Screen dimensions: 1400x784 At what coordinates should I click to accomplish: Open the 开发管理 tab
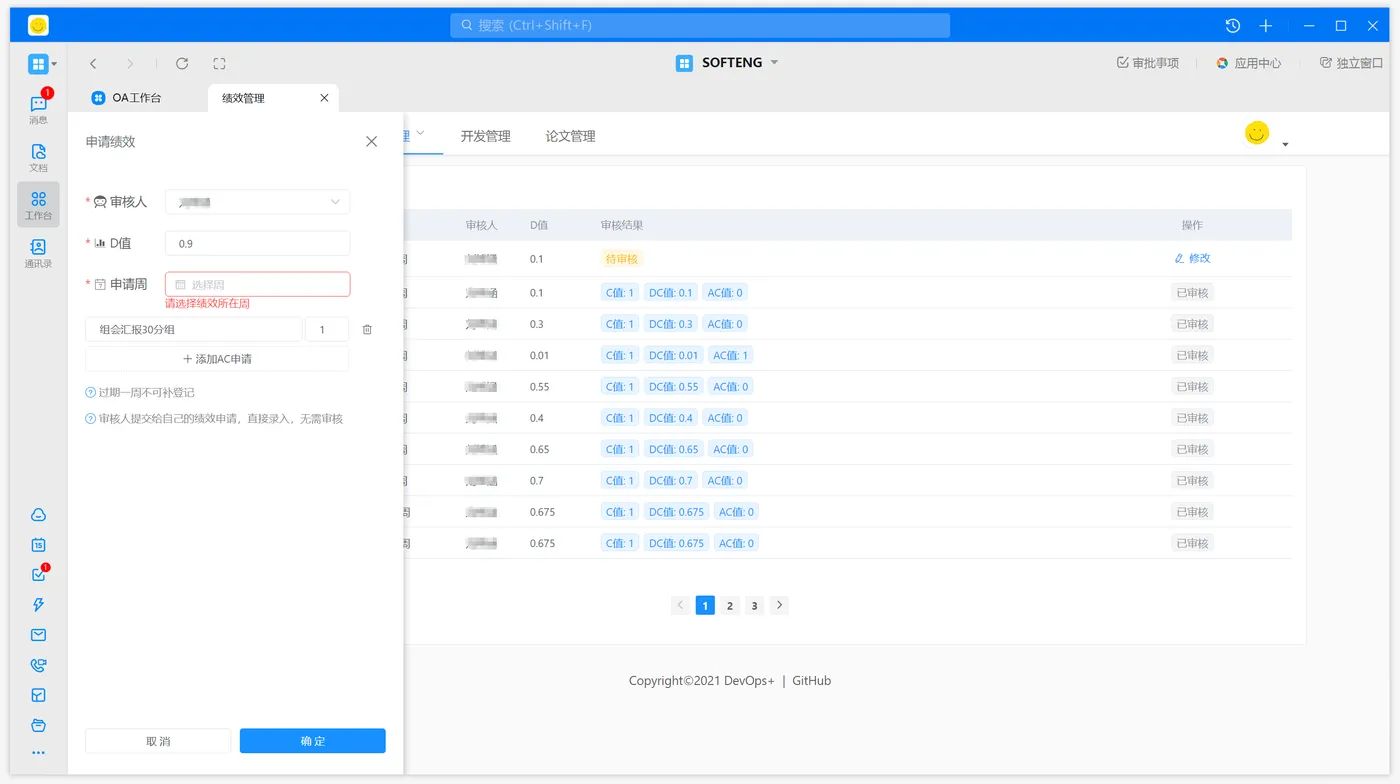(485, 136)
